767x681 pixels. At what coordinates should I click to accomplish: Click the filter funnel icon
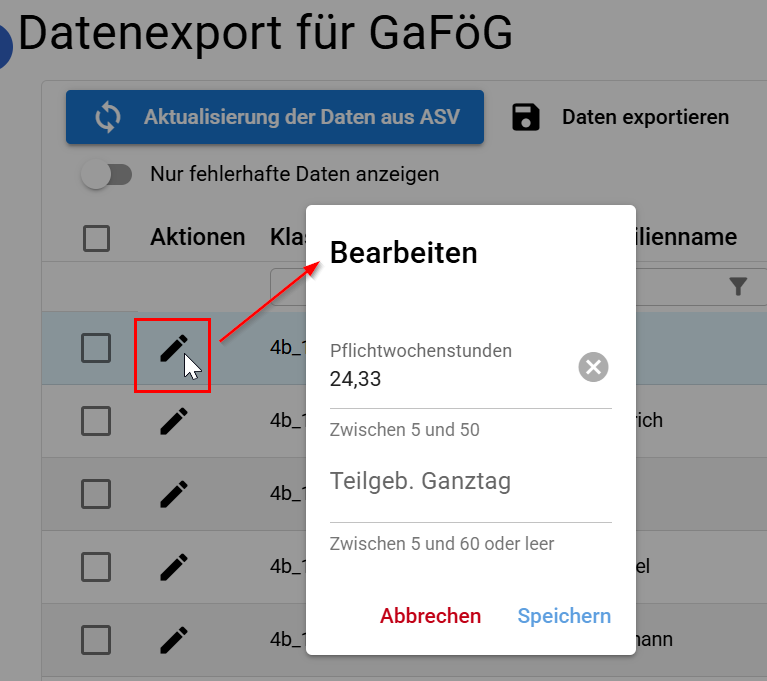(738, 287)
